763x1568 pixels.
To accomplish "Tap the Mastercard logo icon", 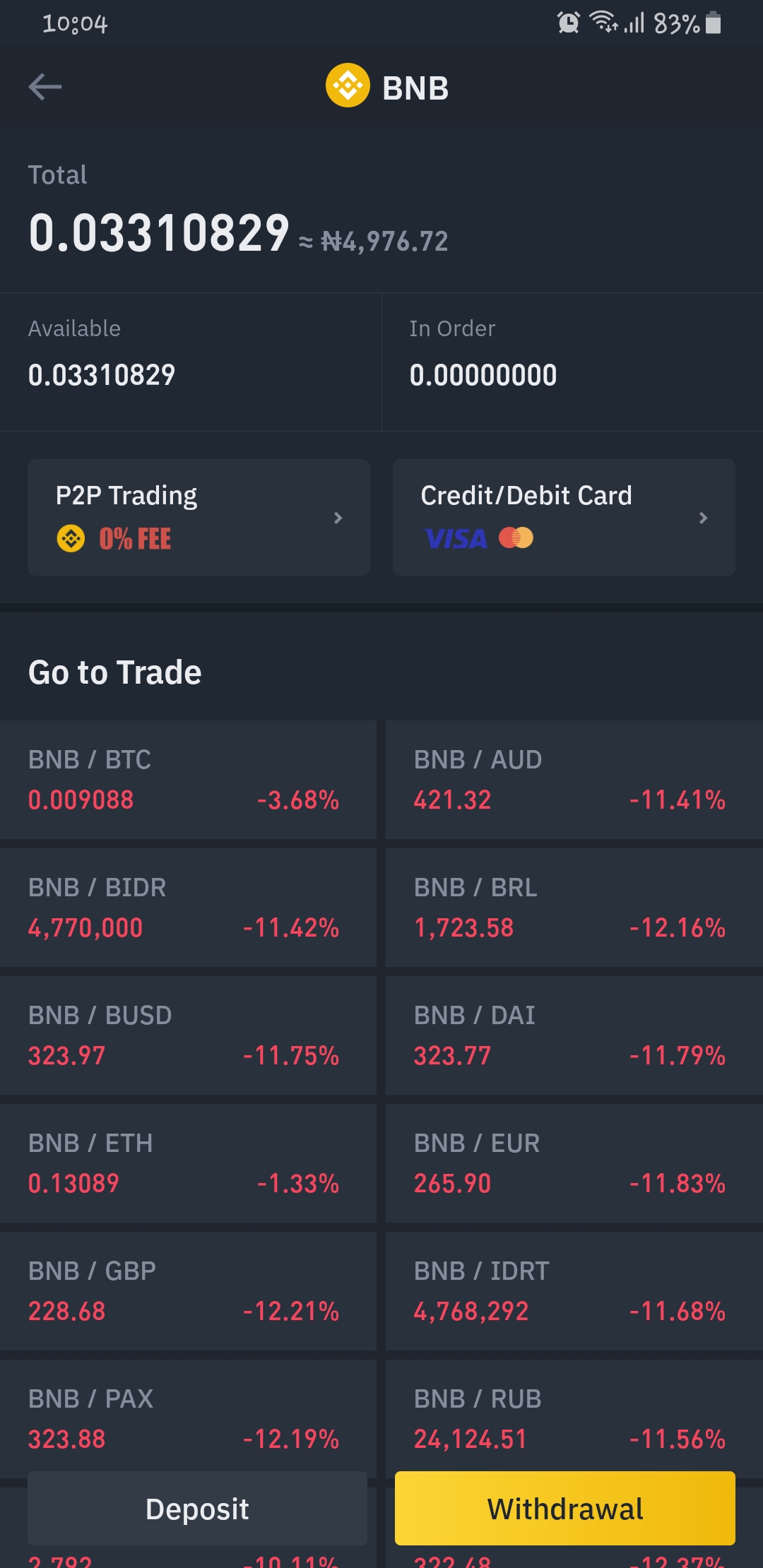I will [x=516, y=538].
